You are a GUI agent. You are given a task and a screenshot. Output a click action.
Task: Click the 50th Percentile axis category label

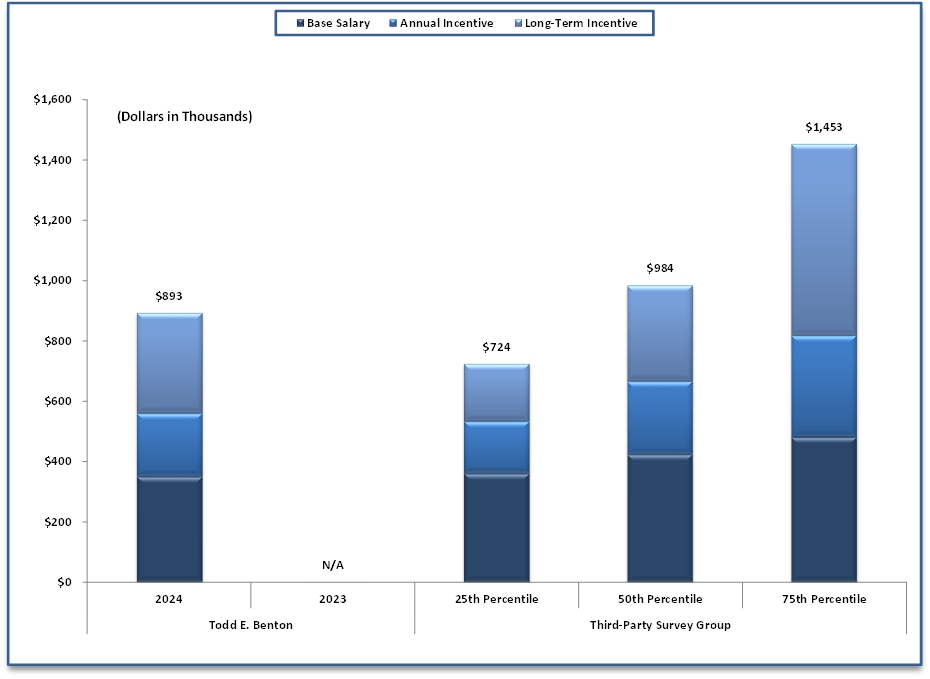click(660, 599)
